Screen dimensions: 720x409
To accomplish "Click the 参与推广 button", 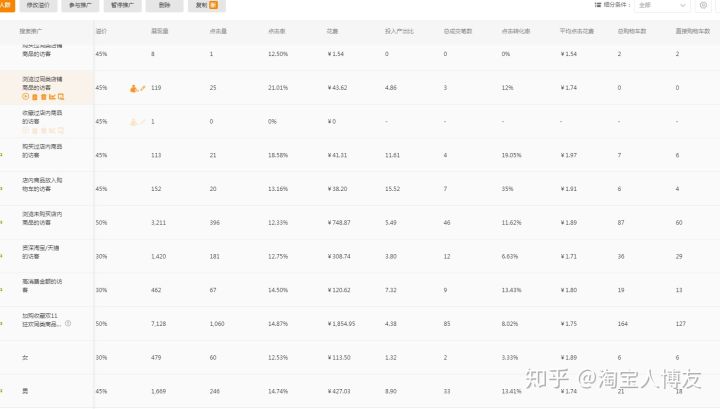I will (x=80, y=5).
